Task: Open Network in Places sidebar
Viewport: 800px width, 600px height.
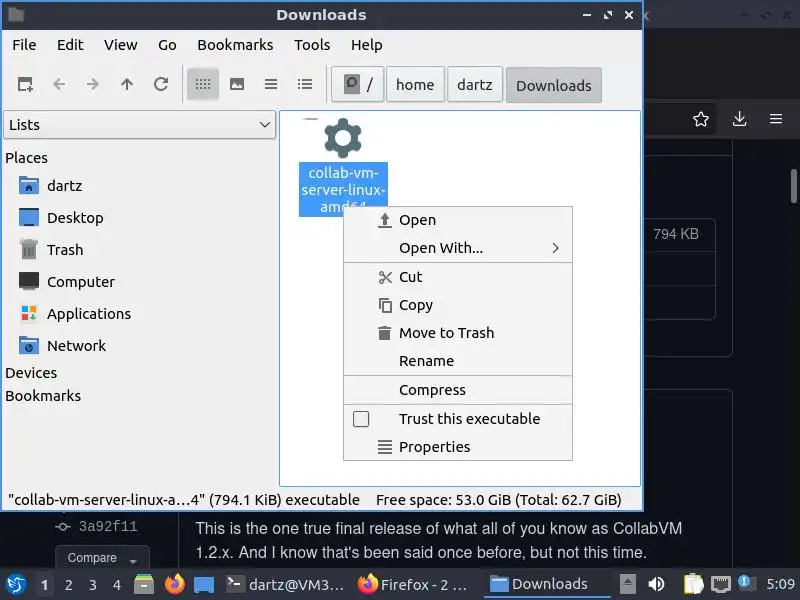Action: pos(62,346)
